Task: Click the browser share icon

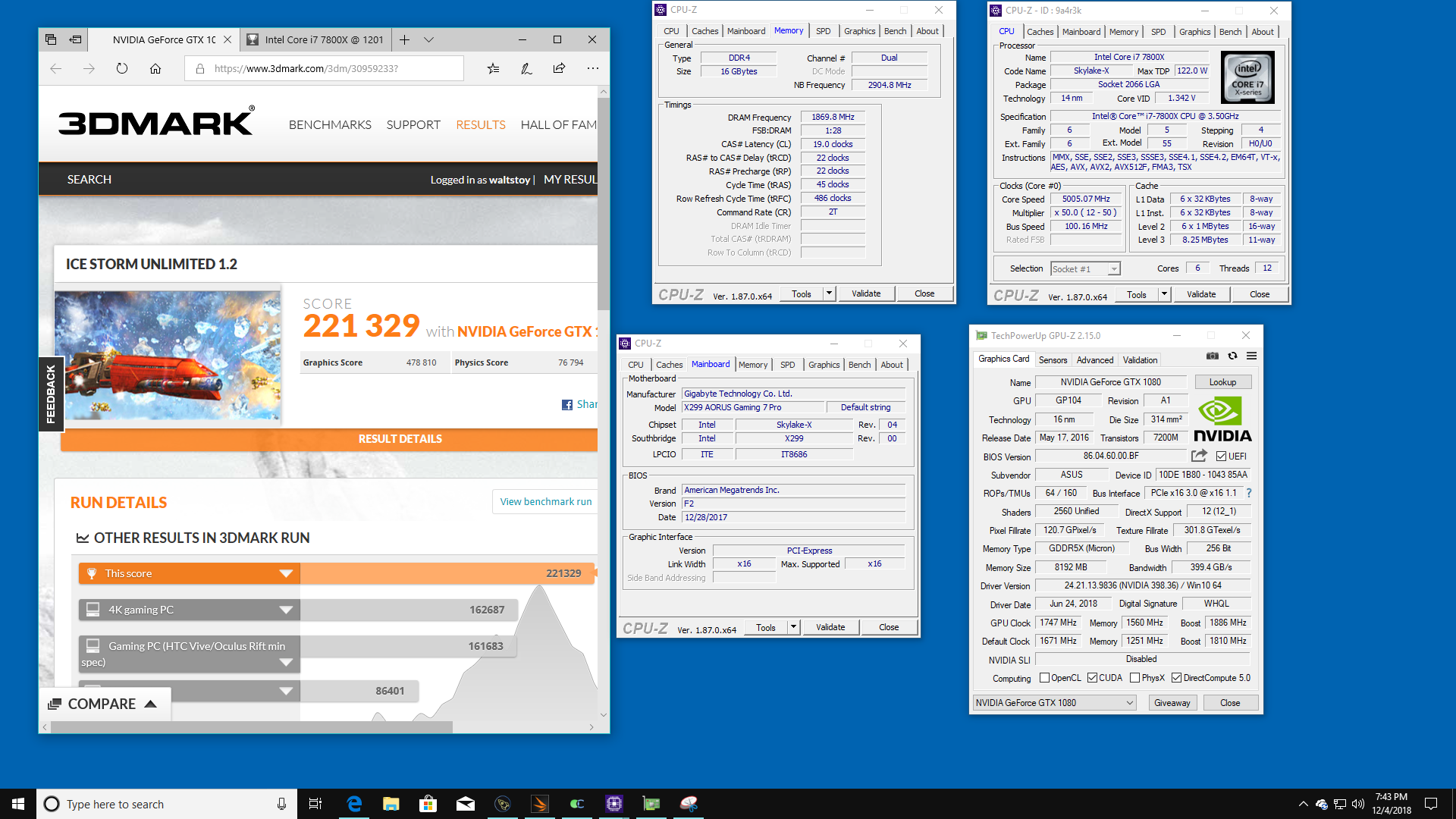Action: coord(559,68)
